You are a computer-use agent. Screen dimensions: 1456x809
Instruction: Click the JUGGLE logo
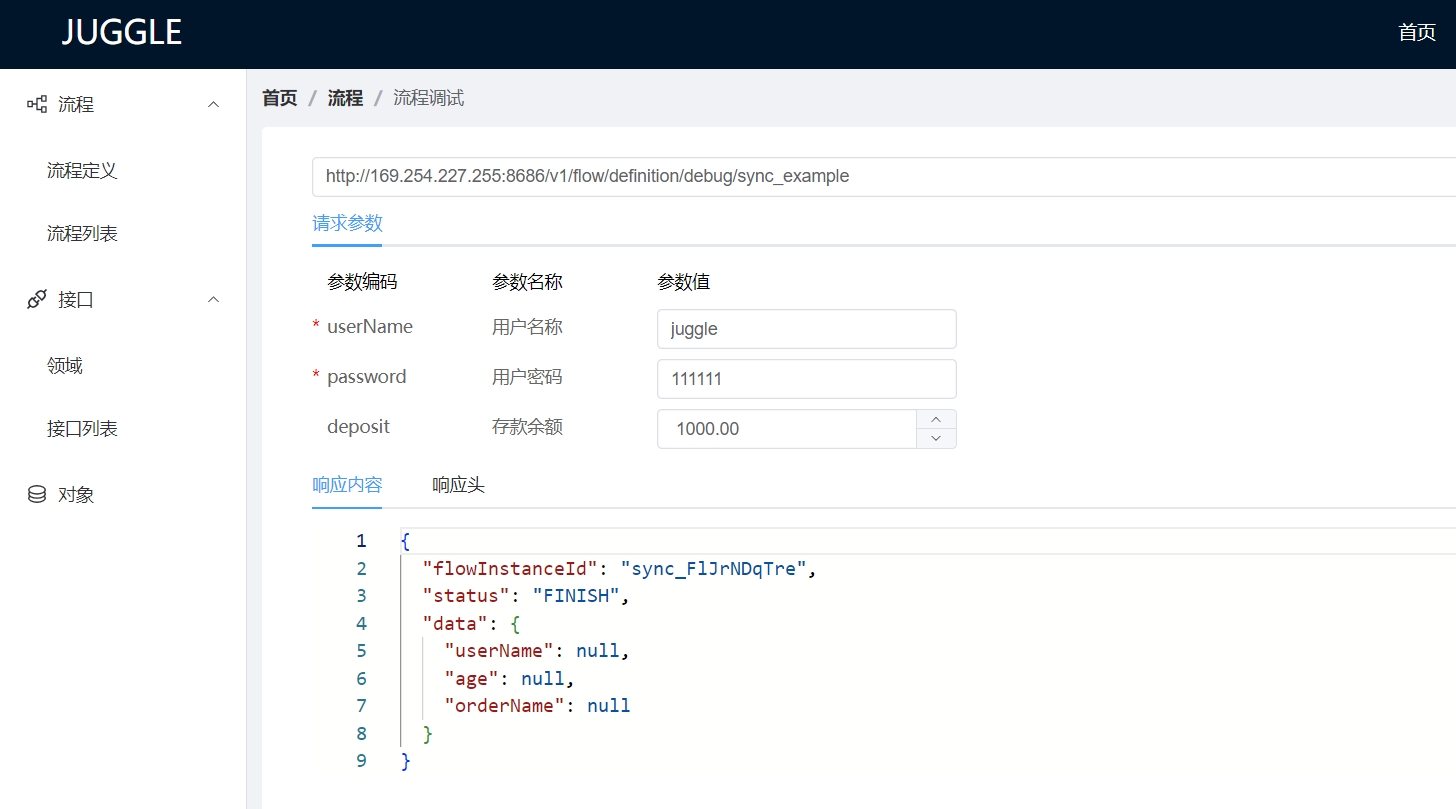point(122,33)
